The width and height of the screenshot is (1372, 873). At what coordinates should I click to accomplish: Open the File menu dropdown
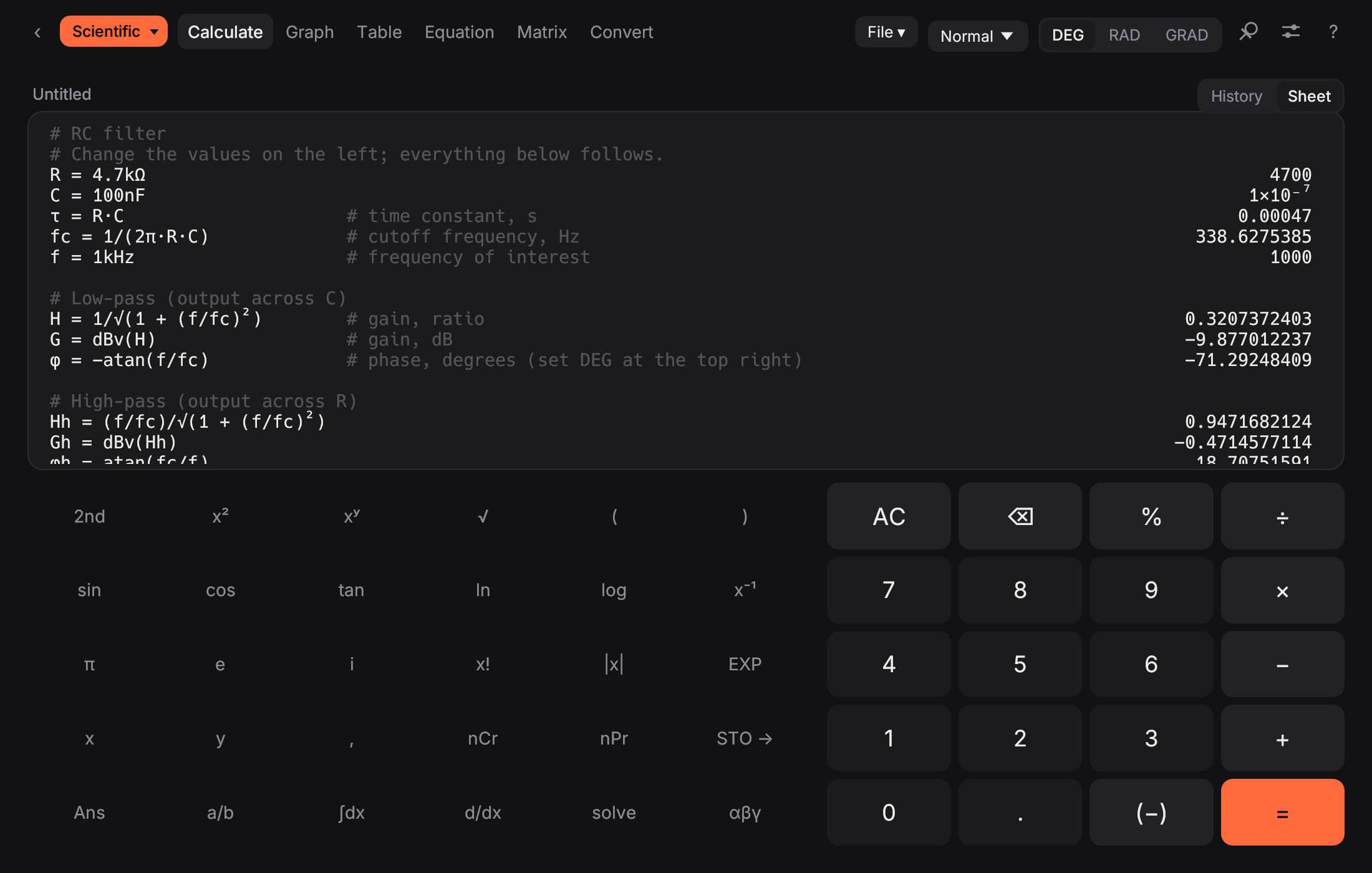tap(886, 32)
